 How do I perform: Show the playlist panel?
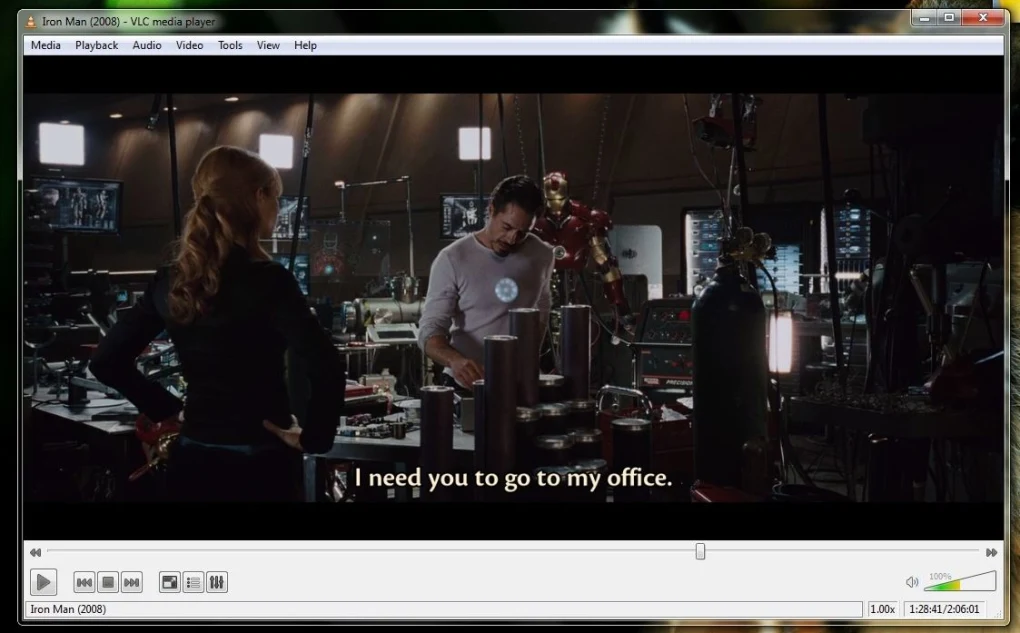click(x=193, y=582)
